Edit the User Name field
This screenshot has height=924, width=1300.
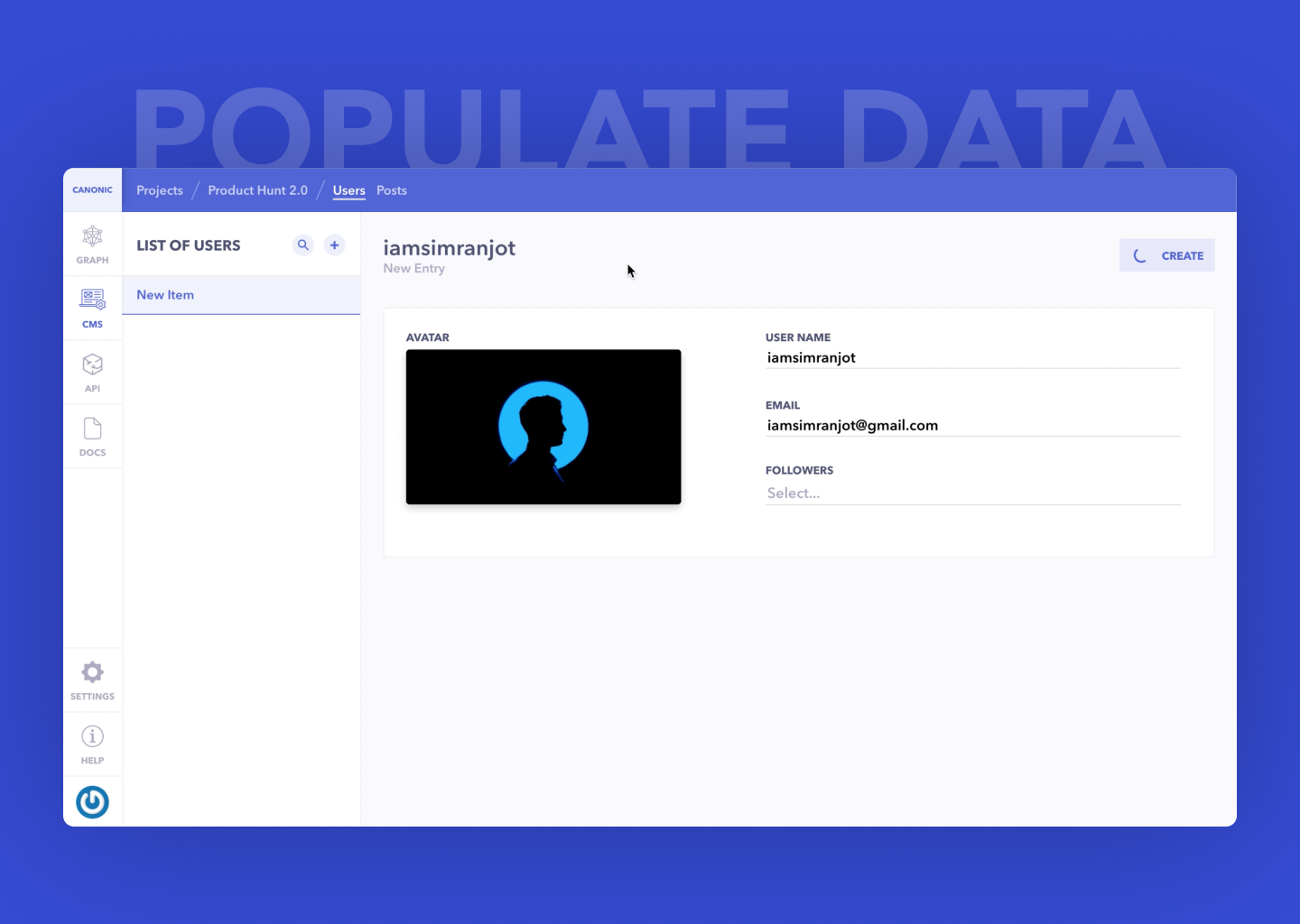point(972,357)
